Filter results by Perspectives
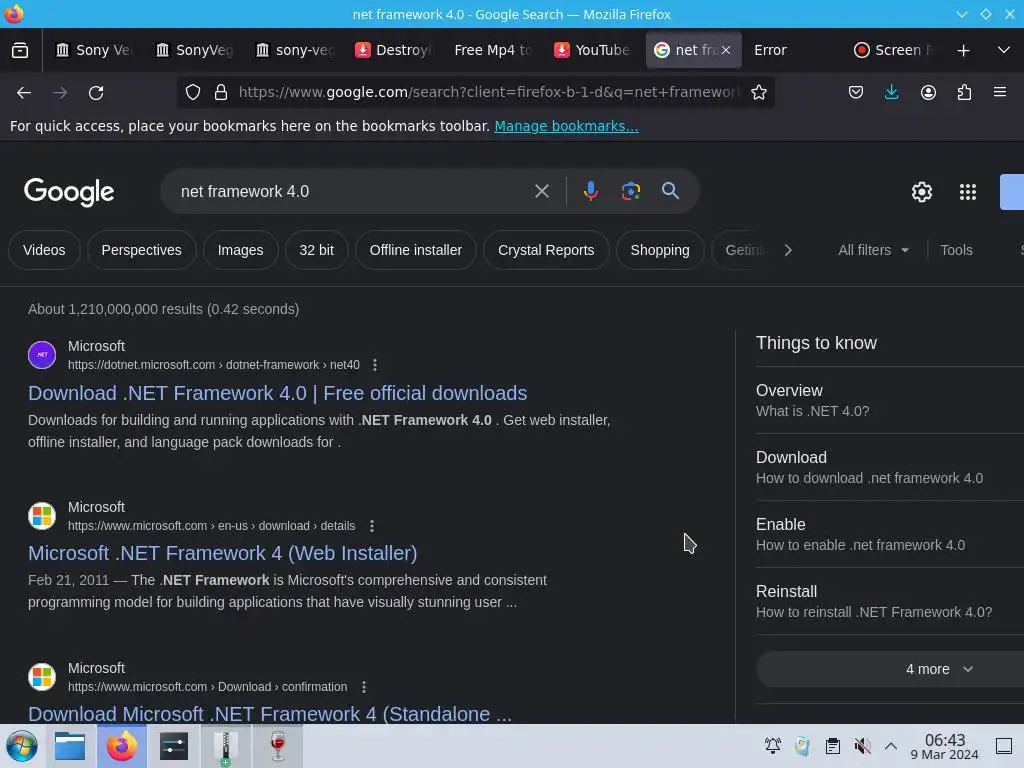The height and width of the screenshot is (768, 1024). (142, 250)
